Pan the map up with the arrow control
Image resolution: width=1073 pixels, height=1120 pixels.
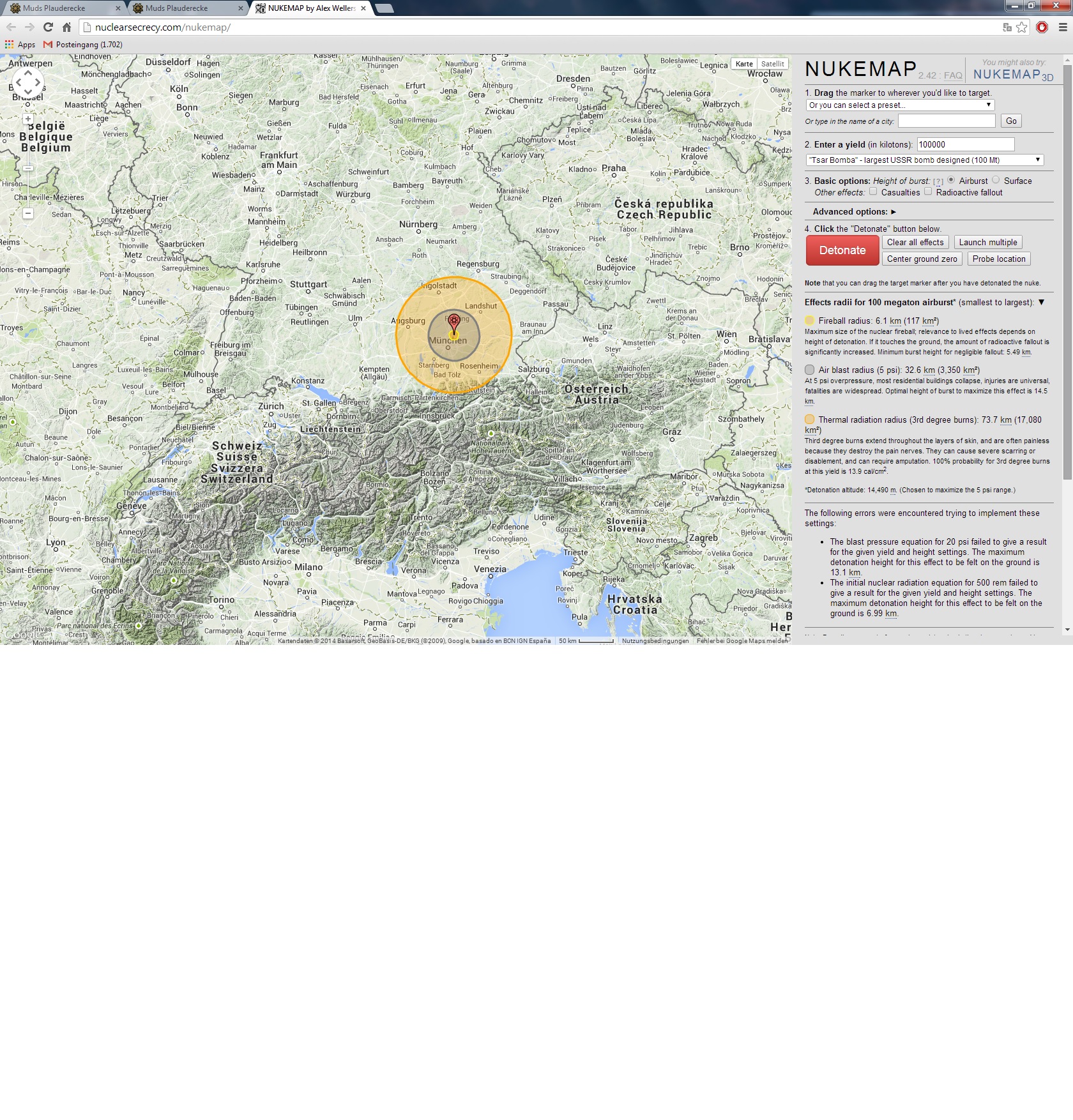coord(28,72)
